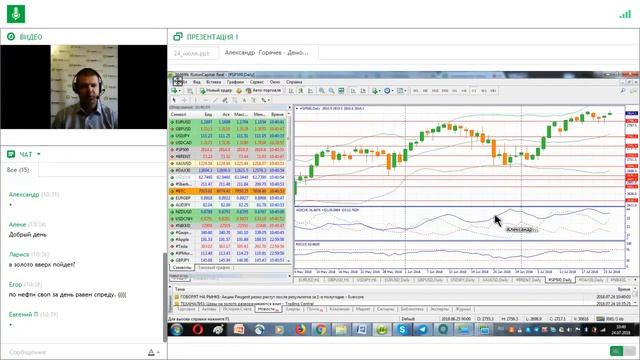Open Skype from the taskbar

click(x=402, y=329)
